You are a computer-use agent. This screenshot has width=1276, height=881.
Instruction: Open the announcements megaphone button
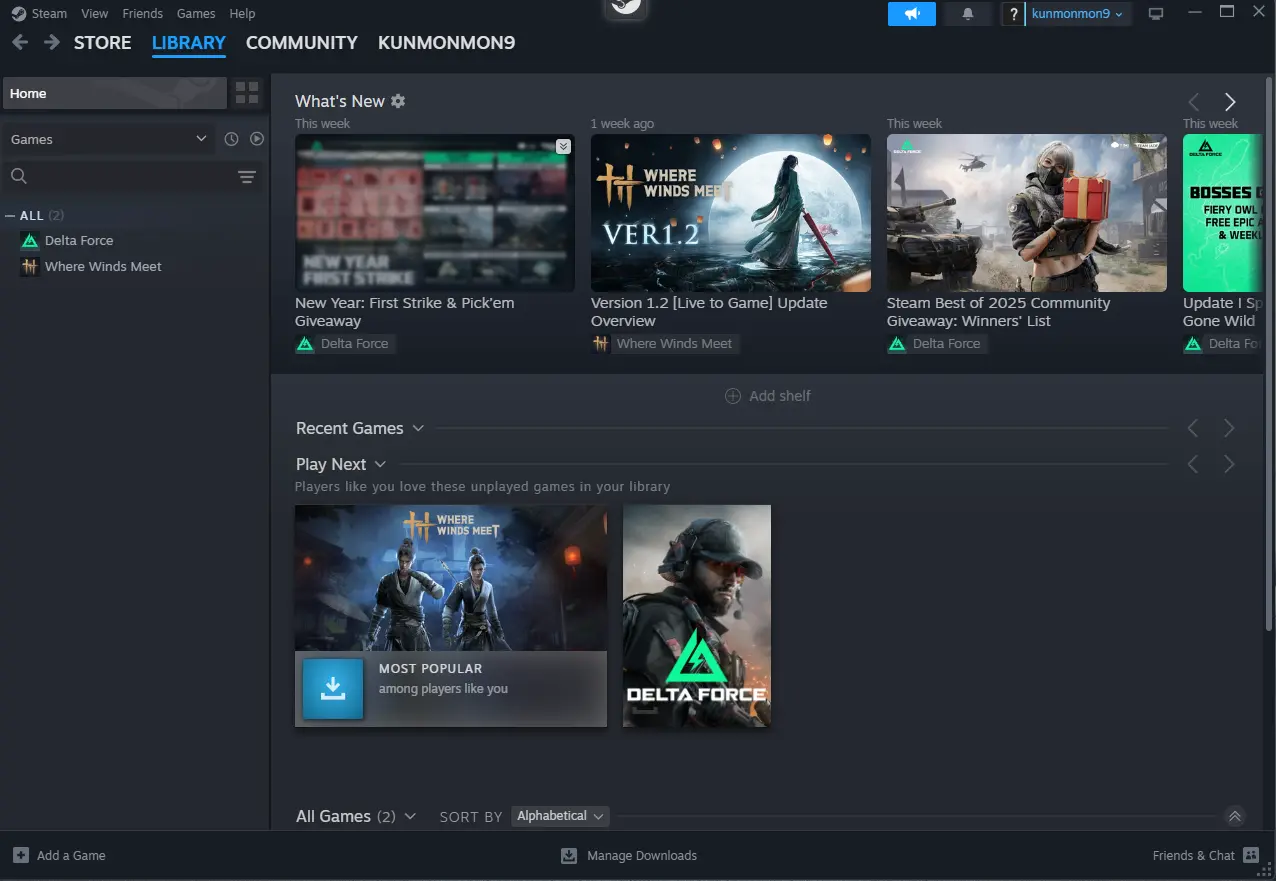[x=912, y=14]
